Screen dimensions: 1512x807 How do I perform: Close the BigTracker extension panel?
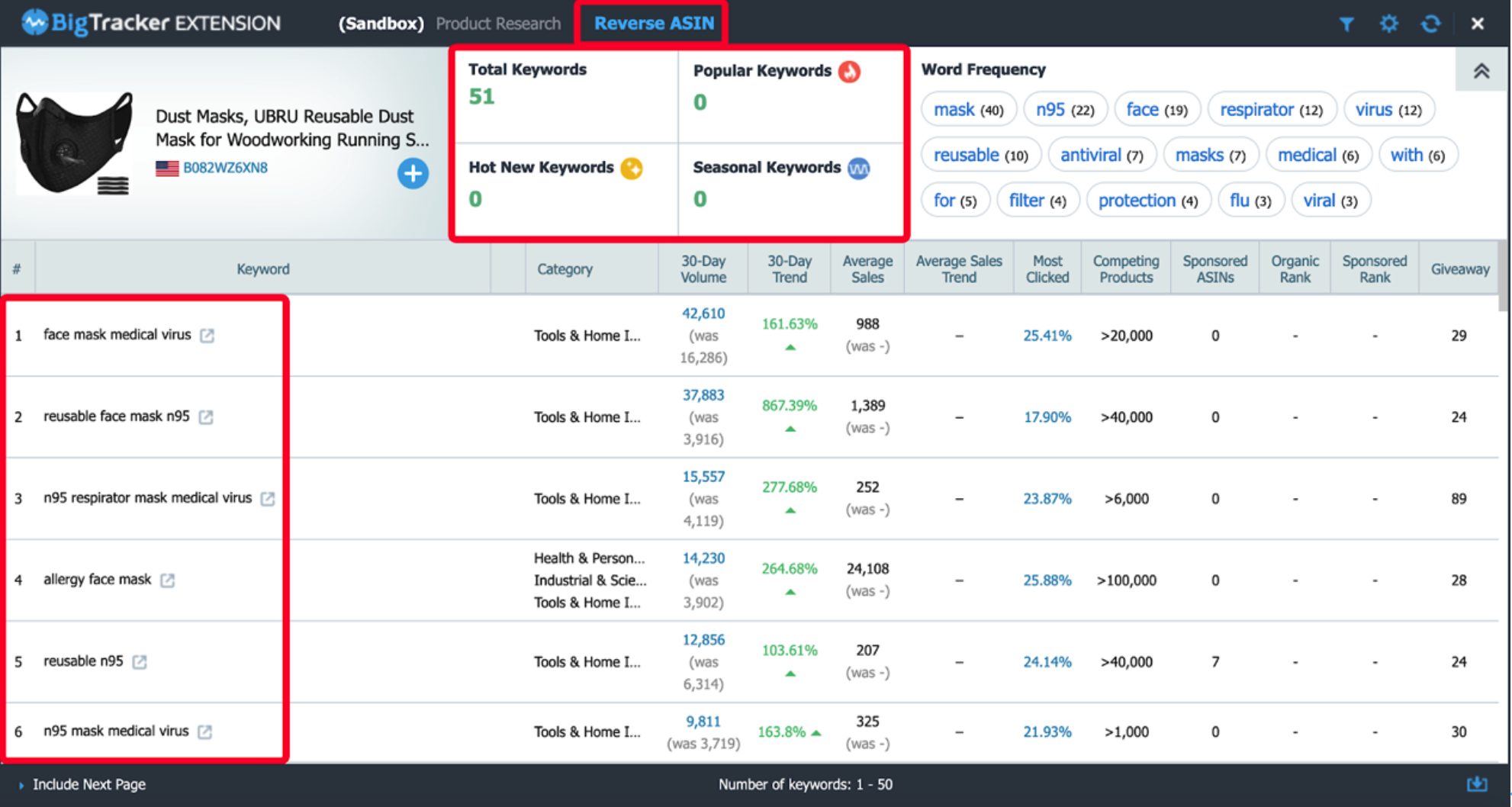1477,24
